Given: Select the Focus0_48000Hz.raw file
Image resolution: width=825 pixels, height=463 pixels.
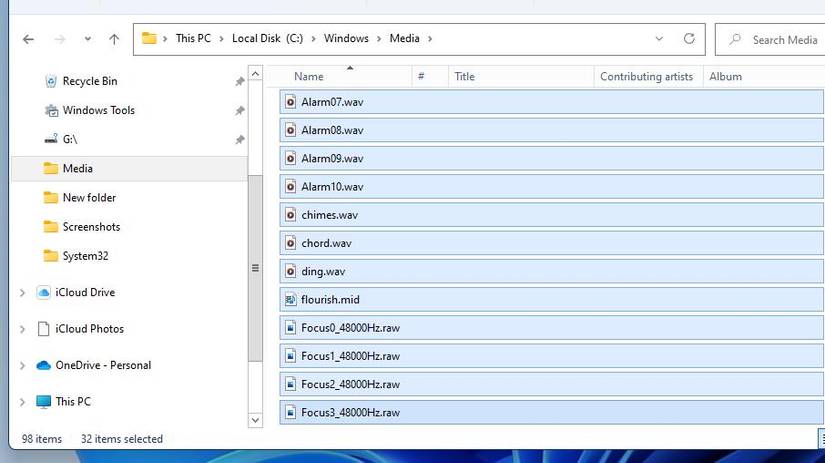Looking at the screenshot, I should (551, 328).
